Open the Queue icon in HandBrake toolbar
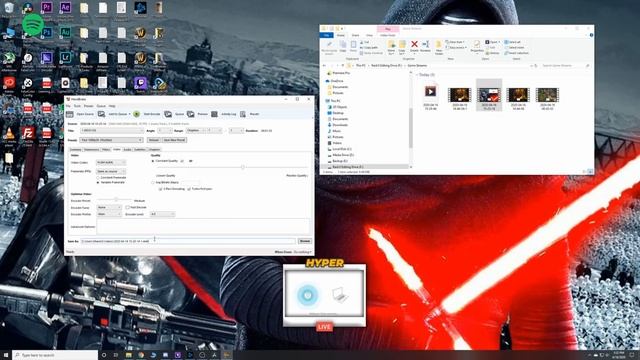The image size is (640, 360). coord(168,114)
